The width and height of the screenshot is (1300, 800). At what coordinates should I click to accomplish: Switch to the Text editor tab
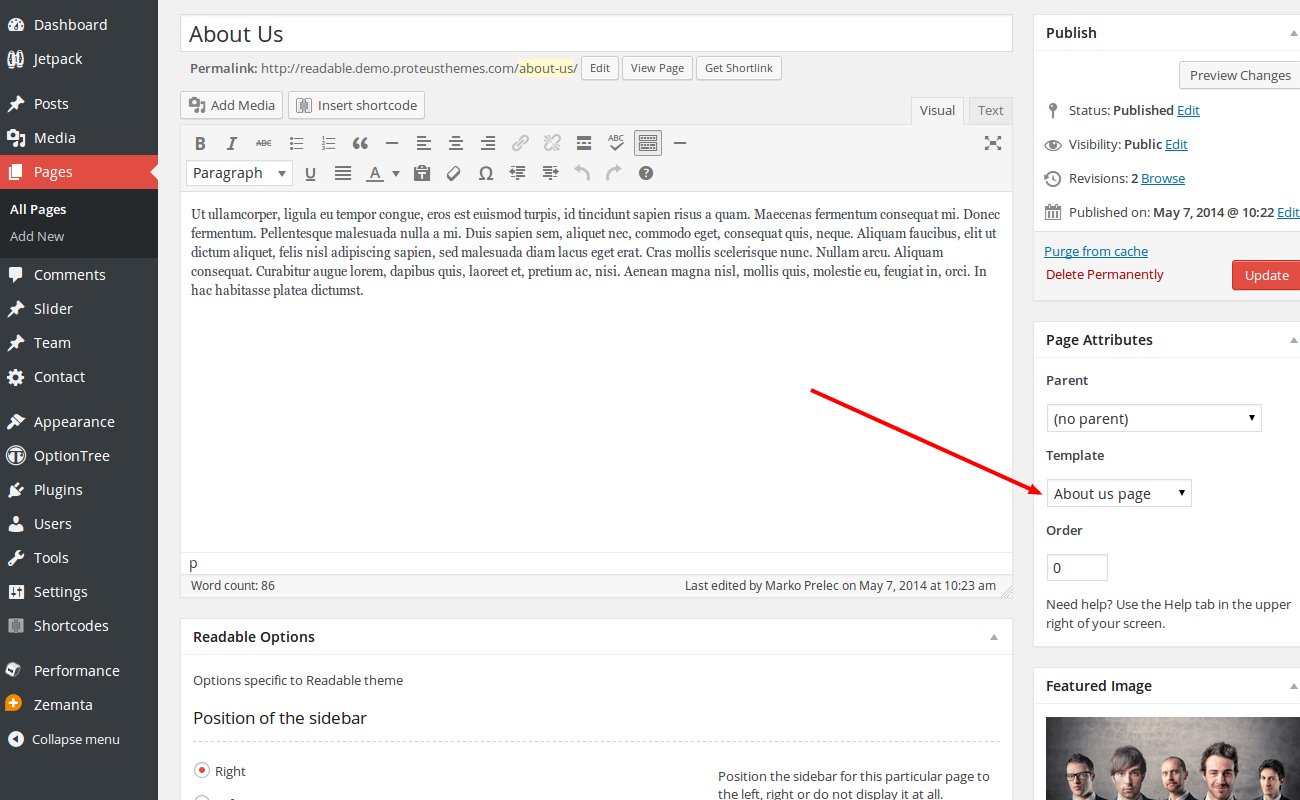991,111
